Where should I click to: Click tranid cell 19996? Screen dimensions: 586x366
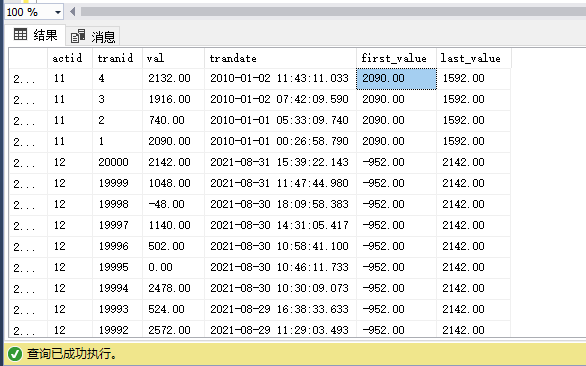(x=117, y=246)
